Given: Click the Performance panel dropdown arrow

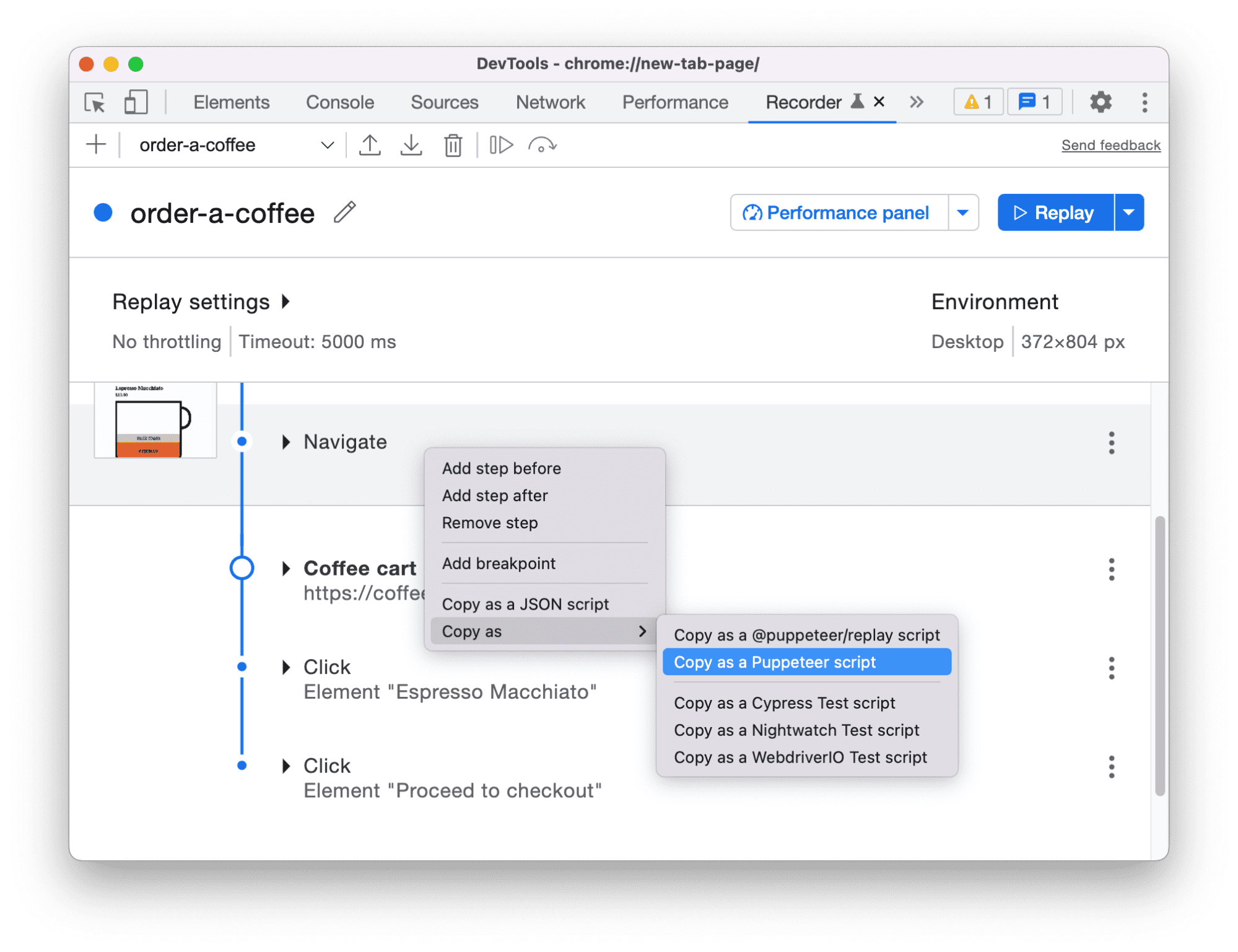Looking at the screenshot, I should (963, 213).
